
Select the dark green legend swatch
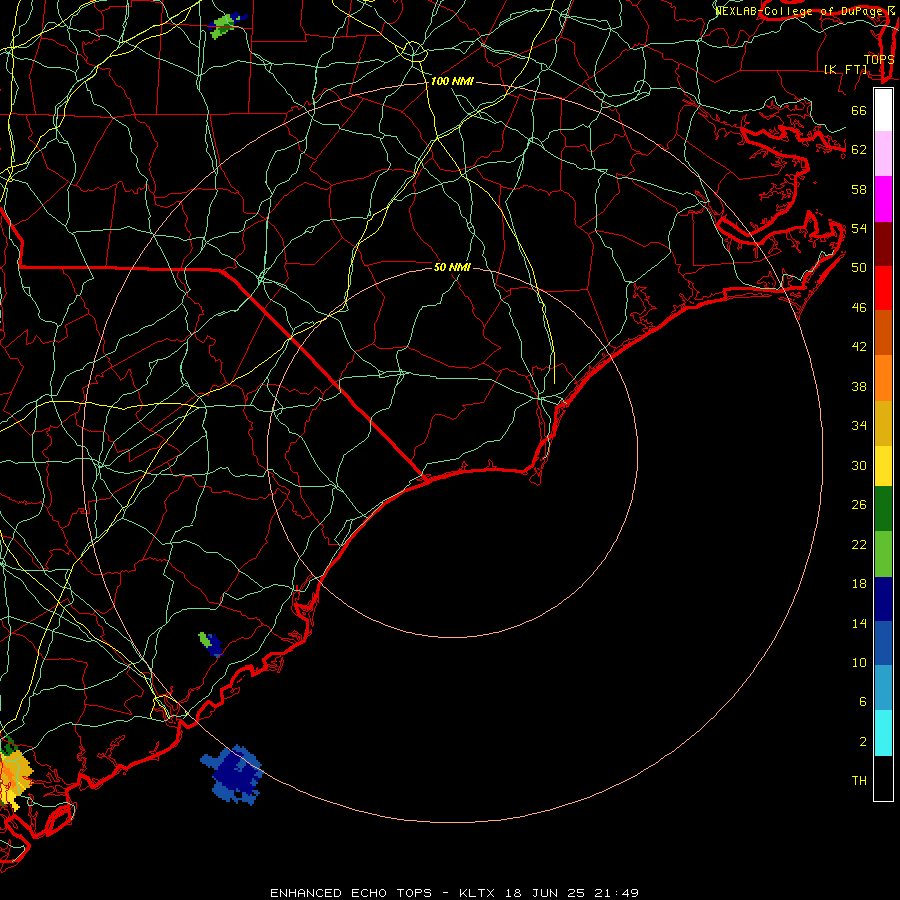coord(883,509)
